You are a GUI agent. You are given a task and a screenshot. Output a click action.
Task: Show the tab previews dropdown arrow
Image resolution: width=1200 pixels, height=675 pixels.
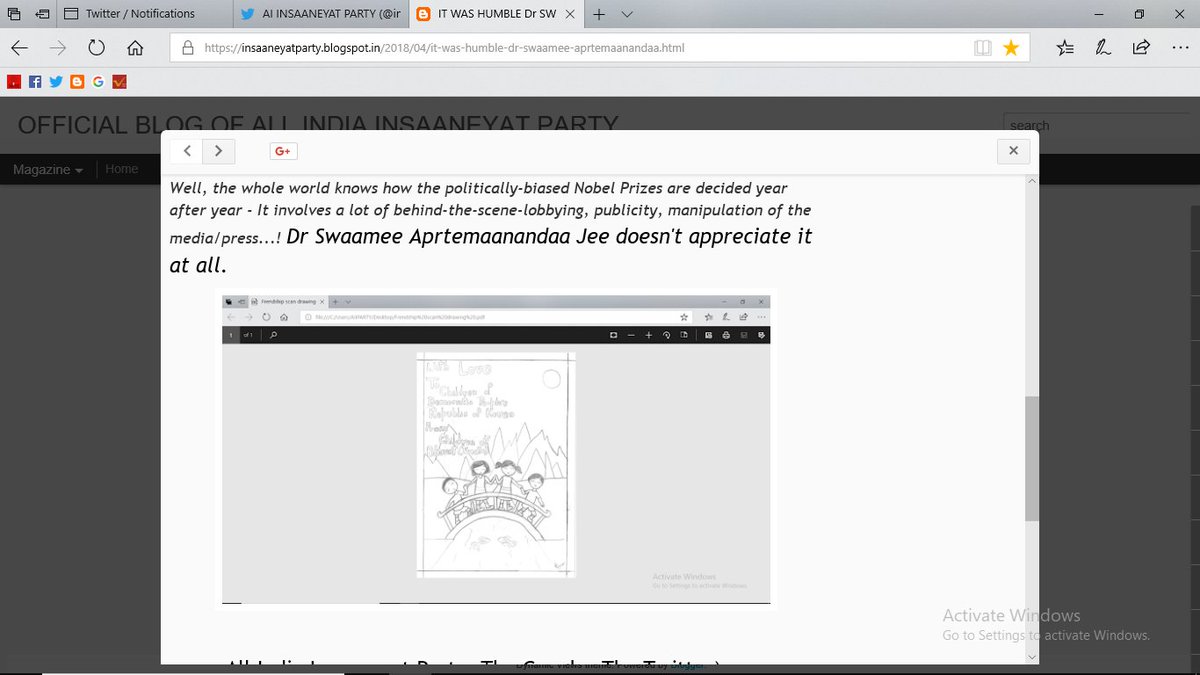click(x=627, y=14)
